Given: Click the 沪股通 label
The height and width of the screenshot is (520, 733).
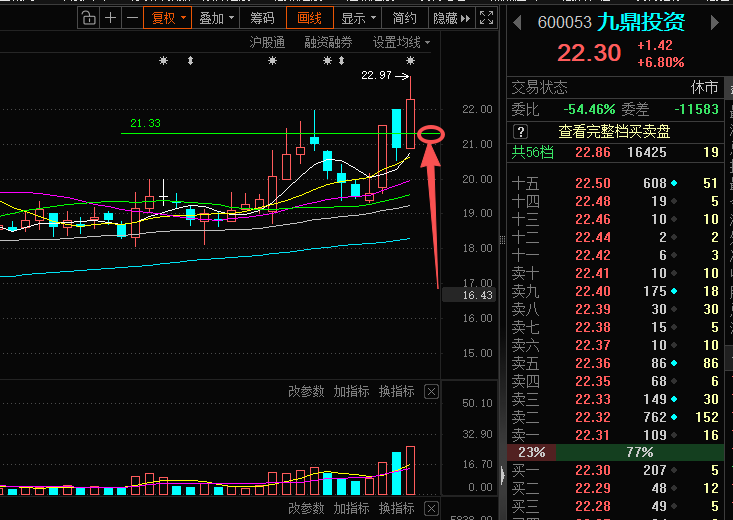Looking at the screenshot, I should coord(267,43).
